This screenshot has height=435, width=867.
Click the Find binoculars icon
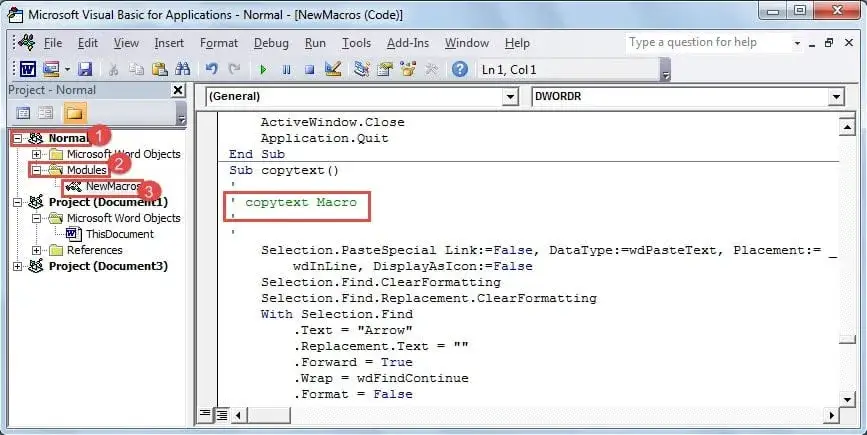pos(183,69)
